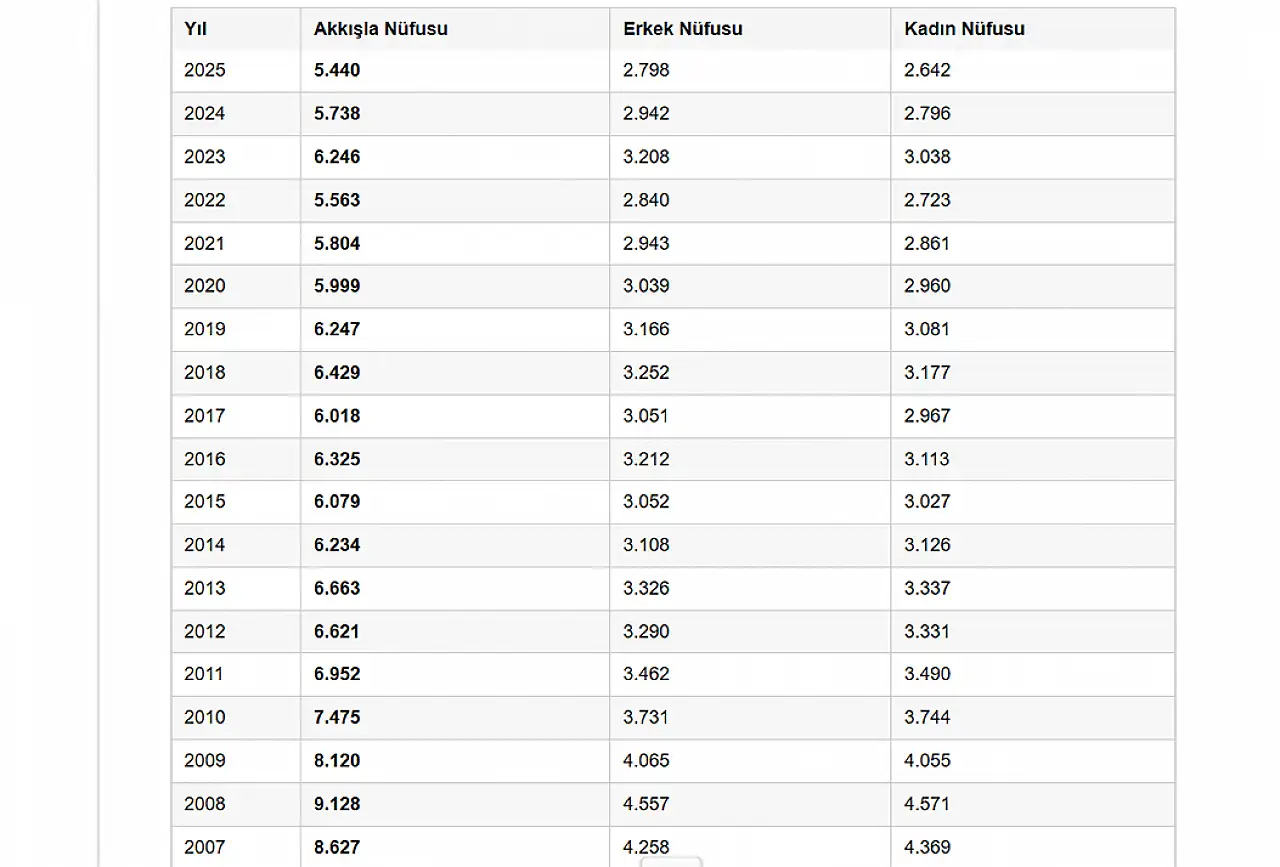Click male population 2.942 for 2024

point(646,113)
